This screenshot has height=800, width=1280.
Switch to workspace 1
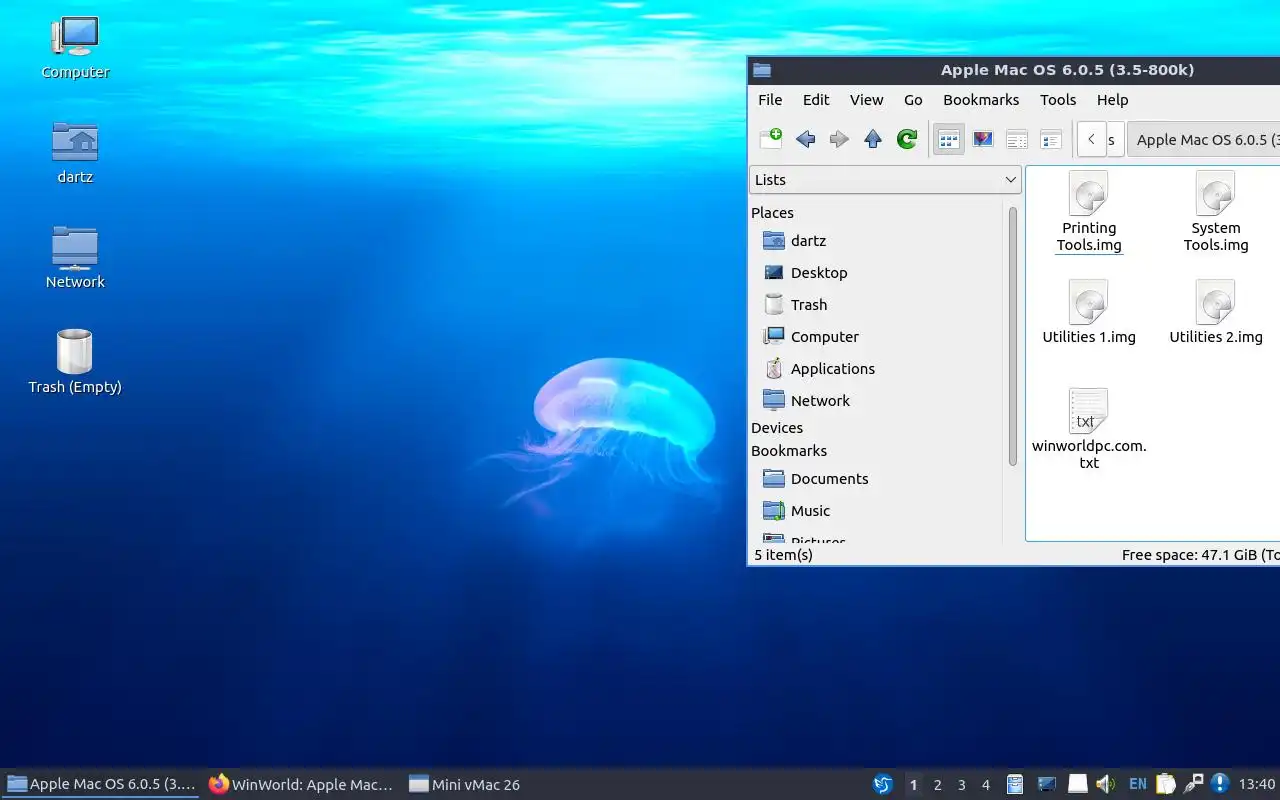click(x=913, y=785)
